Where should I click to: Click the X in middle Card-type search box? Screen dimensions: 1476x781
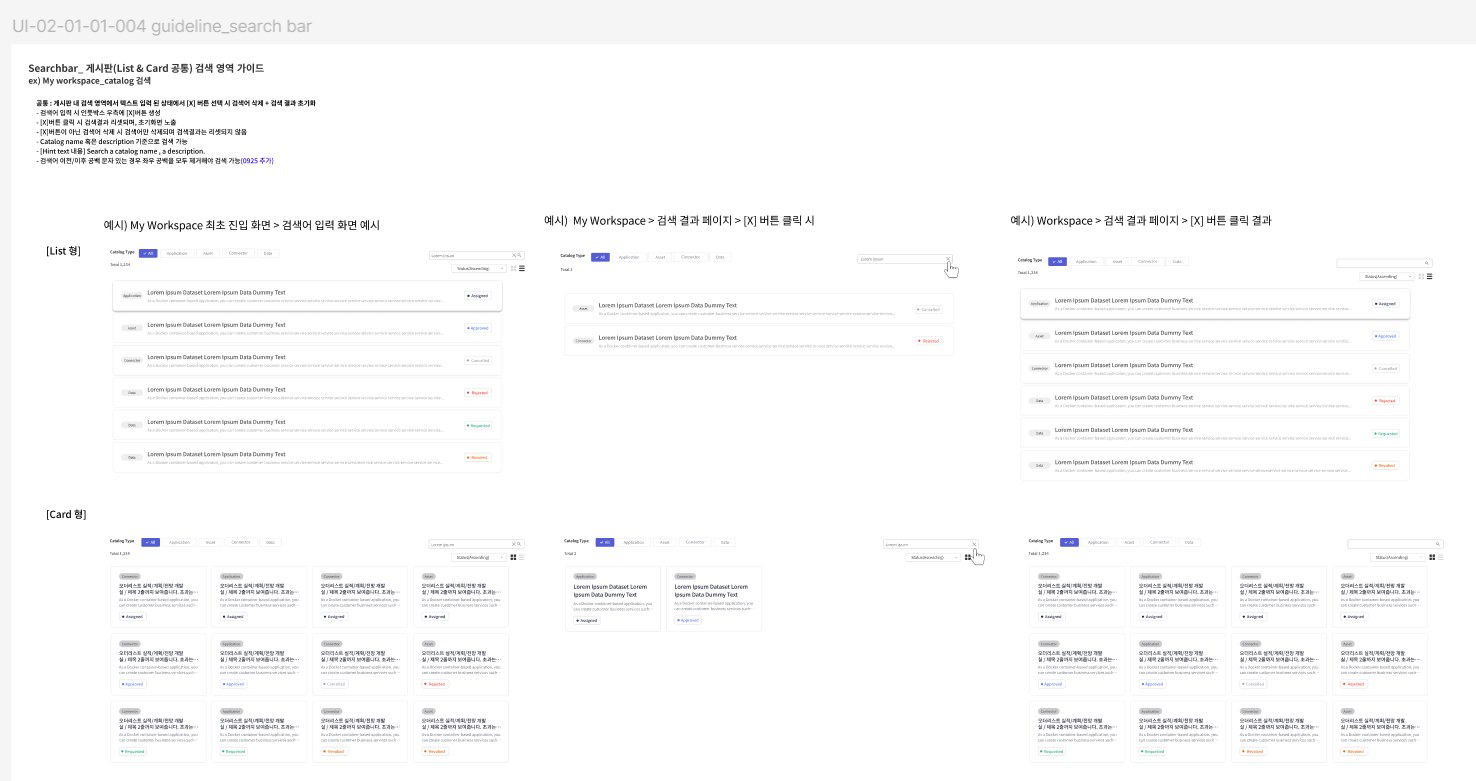974,545
